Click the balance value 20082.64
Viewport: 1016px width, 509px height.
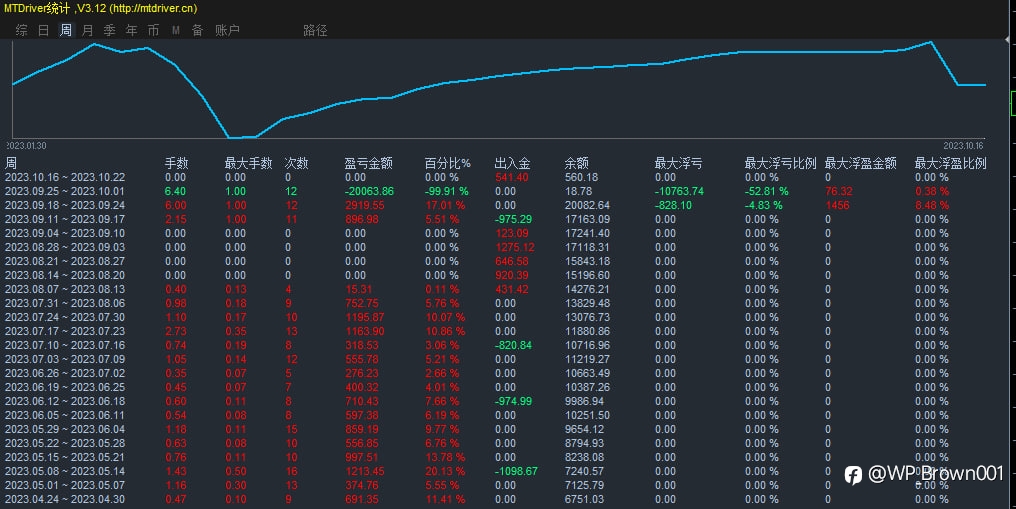[x=587, y=205]
